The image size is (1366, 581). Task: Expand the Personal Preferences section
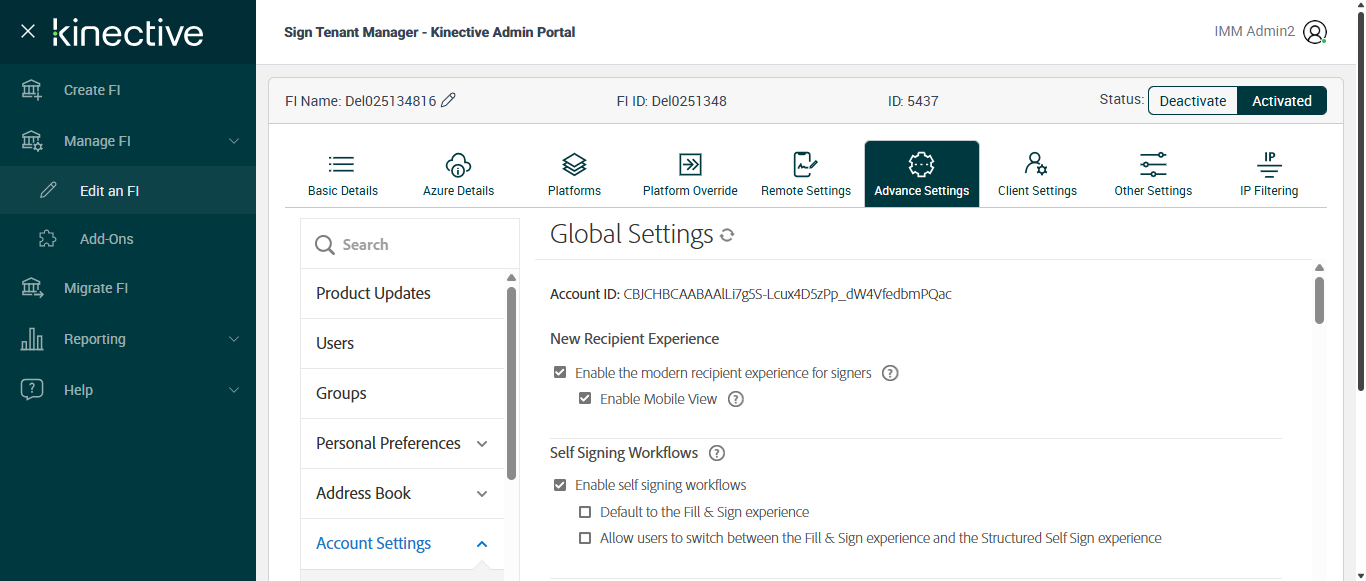click(482, 443)
